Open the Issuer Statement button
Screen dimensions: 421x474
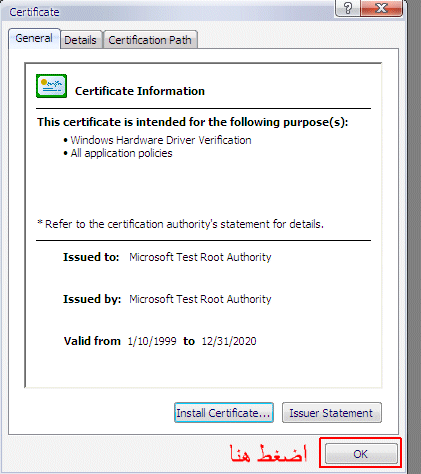point(331,413)
